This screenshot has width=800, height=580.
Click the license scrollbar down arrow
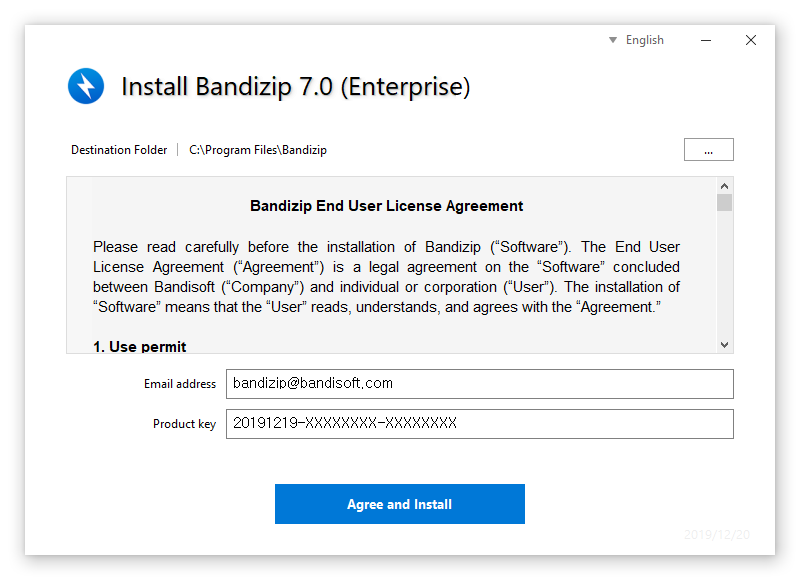725,344
